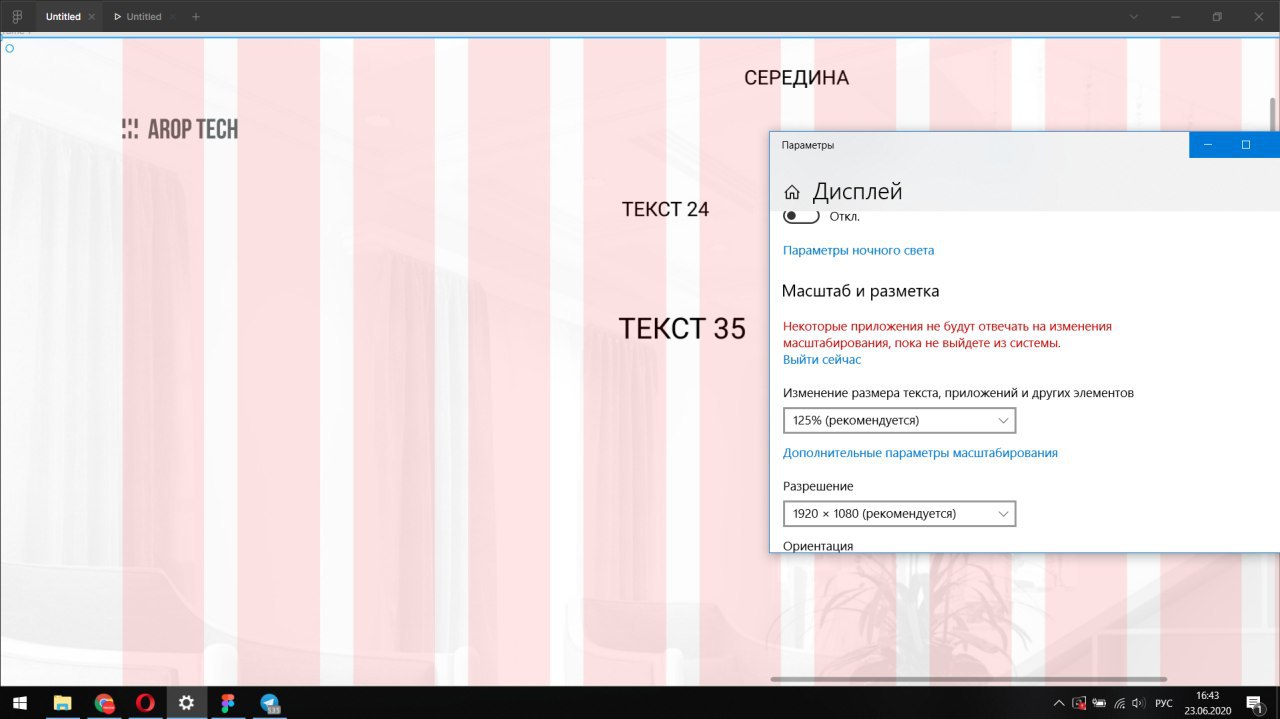
Task: Open the Figma home icon
Action: click(x=17, y=17)
